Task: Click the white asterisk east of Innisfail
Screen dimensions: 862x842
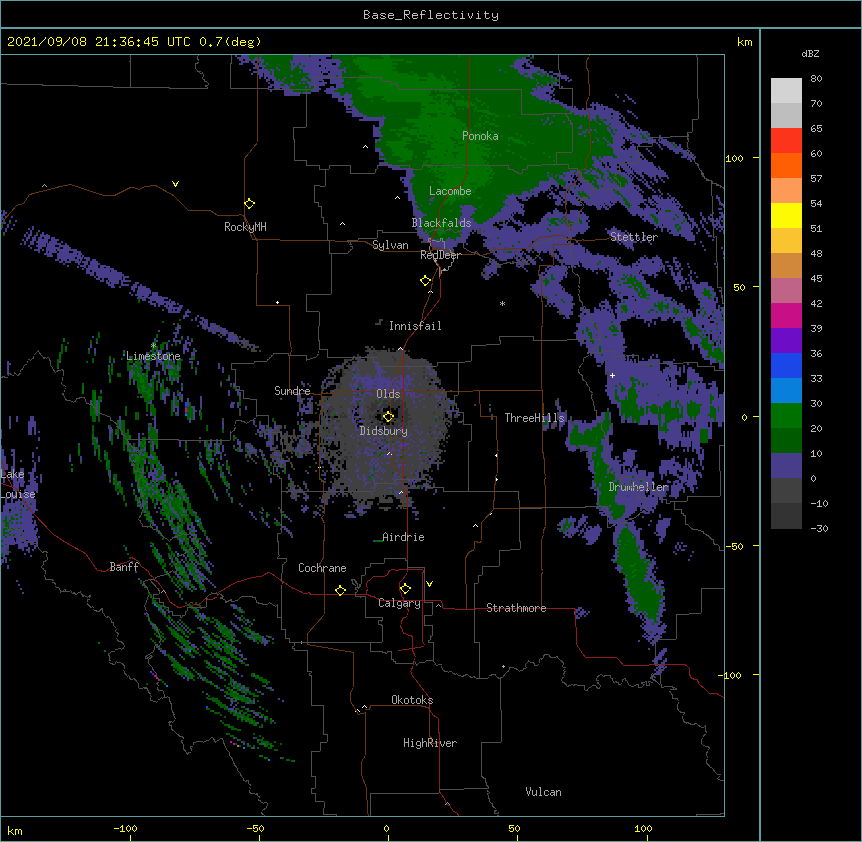Action: tap(502, 303)
